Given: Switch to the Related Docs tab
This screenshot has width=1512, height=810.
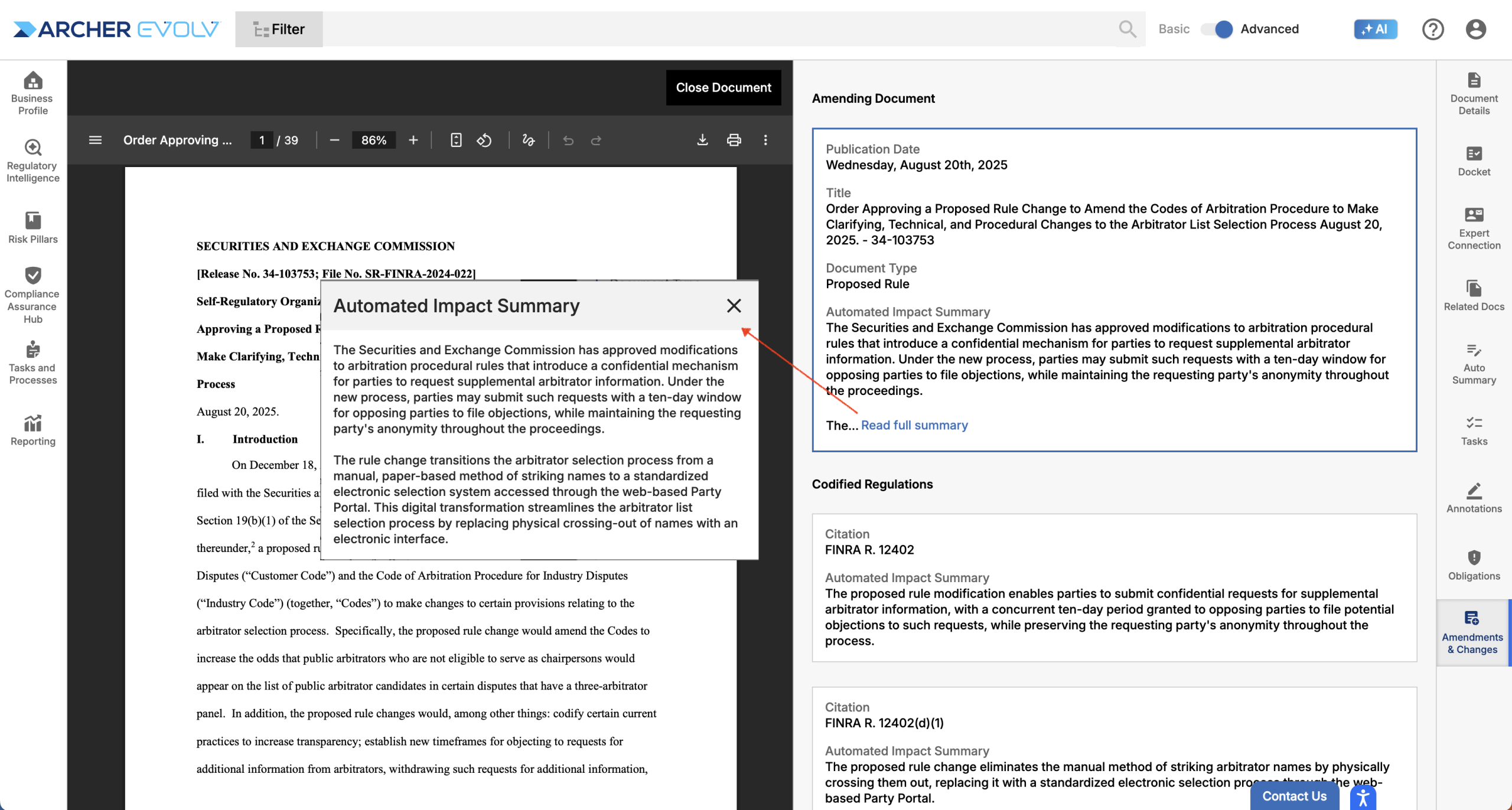Looking at the screenshot, I should tap(1474, 295).
